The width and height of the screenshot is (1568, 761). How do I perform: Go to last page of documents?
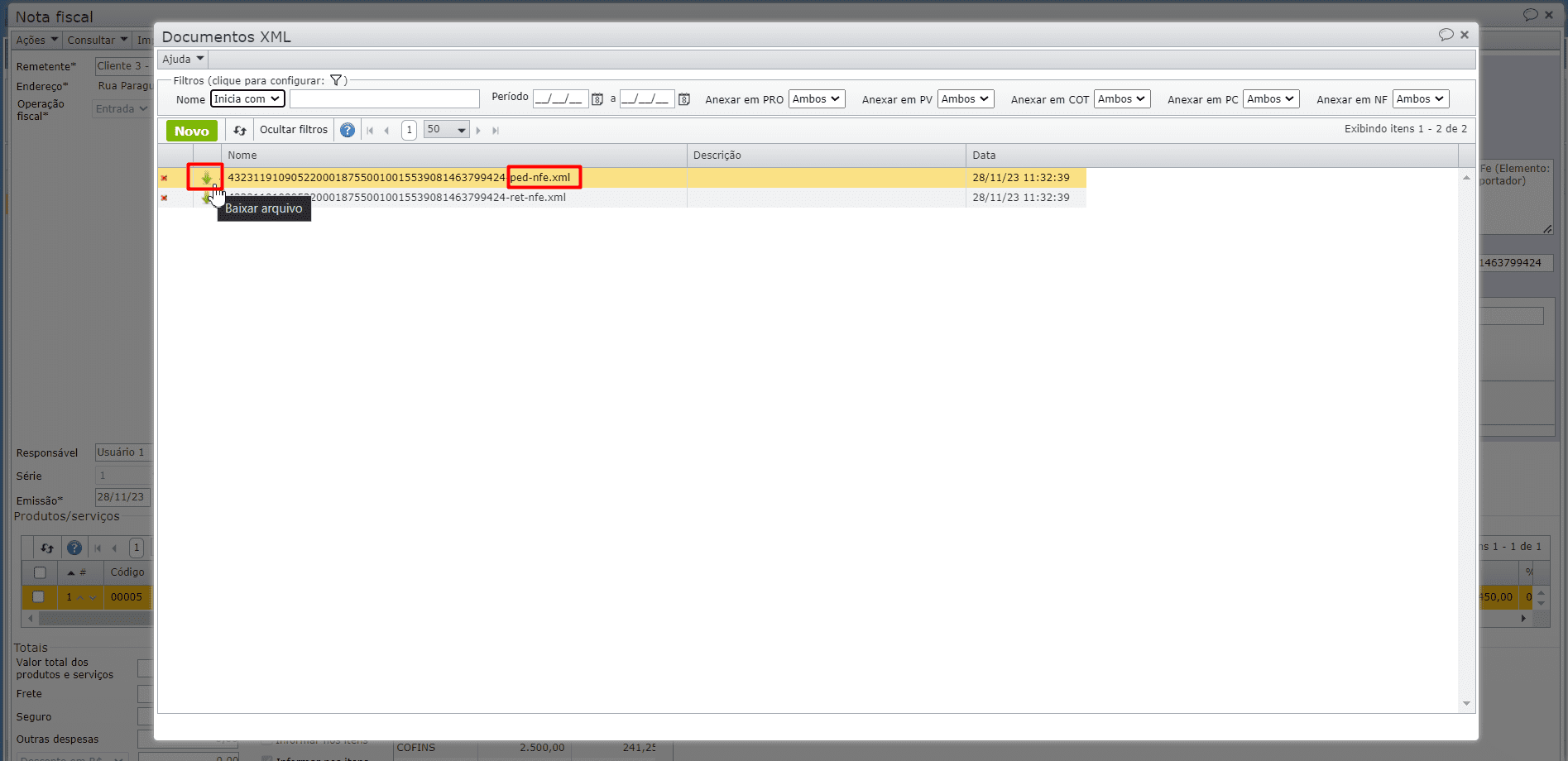pos(495,131)
